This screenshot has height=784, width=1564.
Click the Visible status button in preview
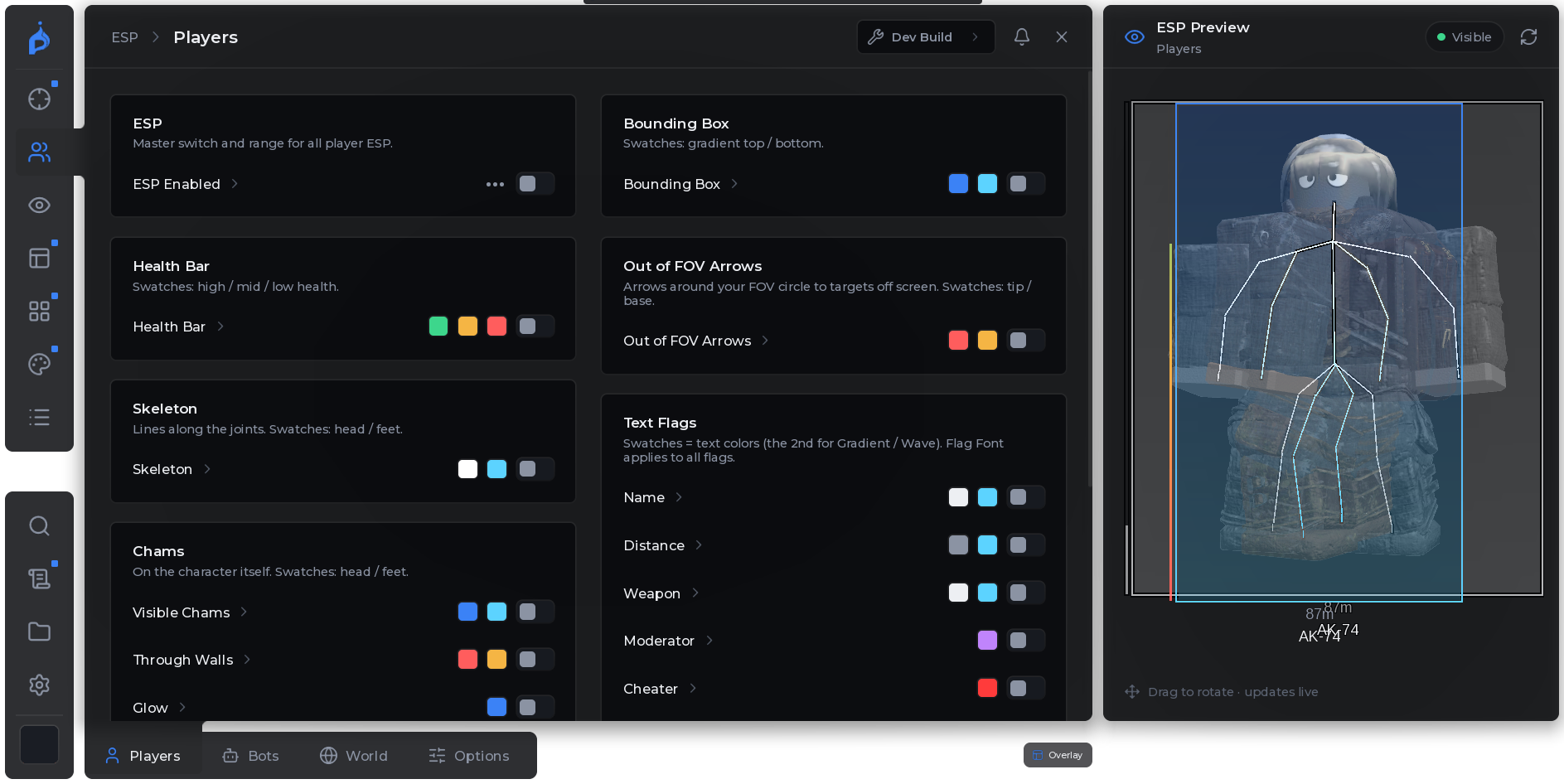click(1465, 36)
